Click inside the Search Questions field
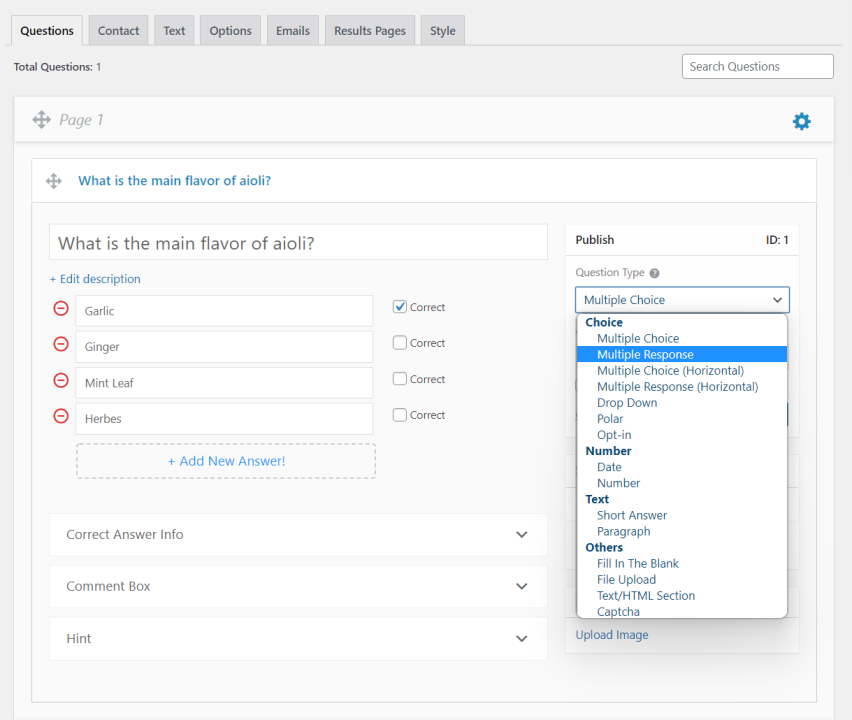The width and height of the screenshot is (852, 720). (757, 66)
